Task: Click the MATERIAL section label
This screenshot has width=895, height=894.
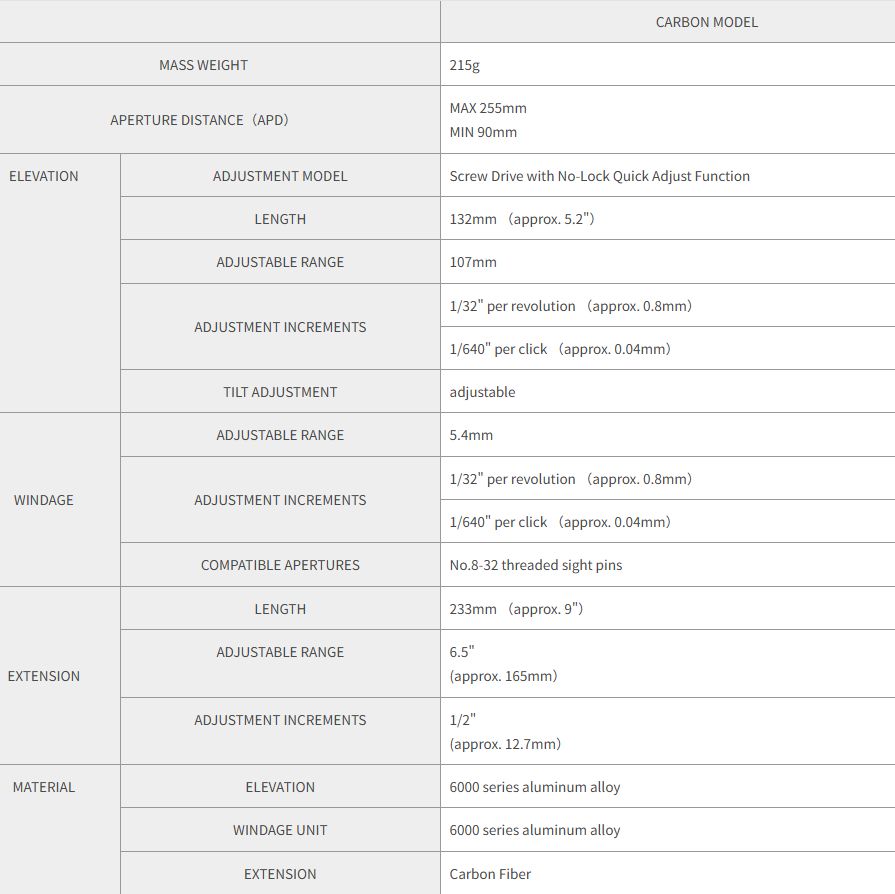Action: 43,787
